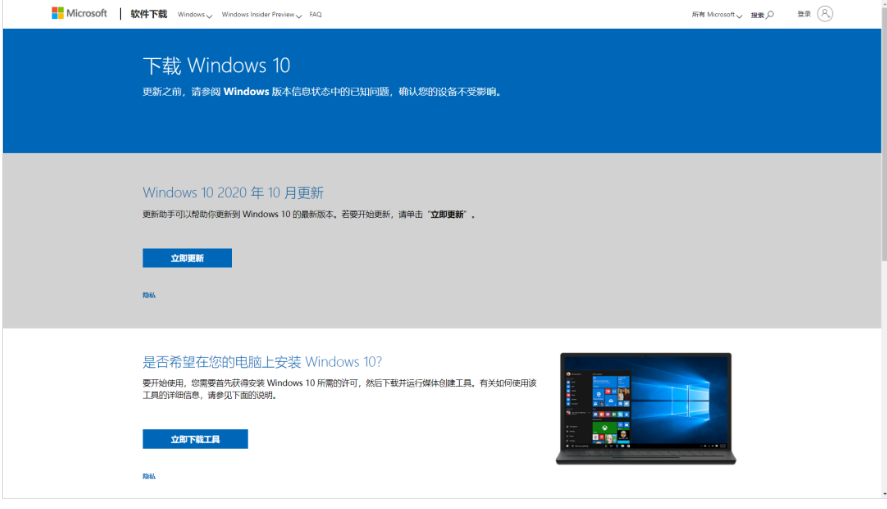Click the search magnifier icon

click(770, 15)
